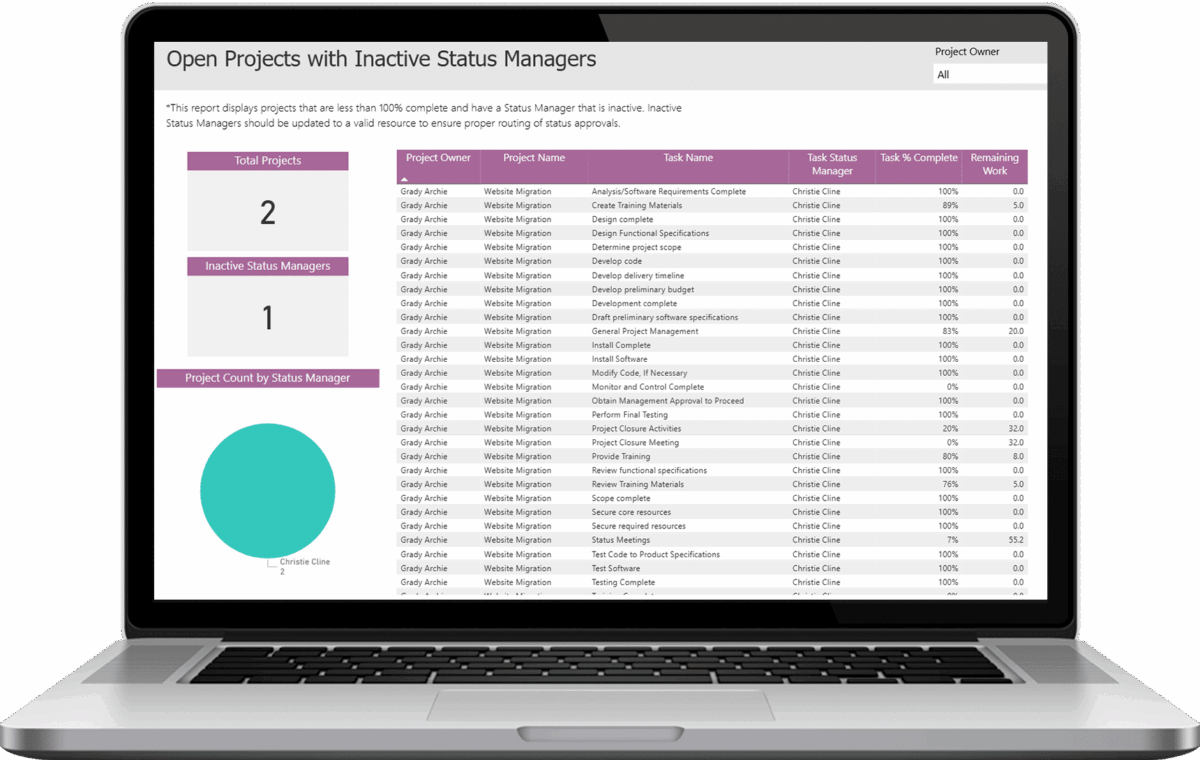The height and width of the screenshot is (760, 1200).
Task: Select the teal pie chart for Christie Cline
Action: tap(268, 490)
